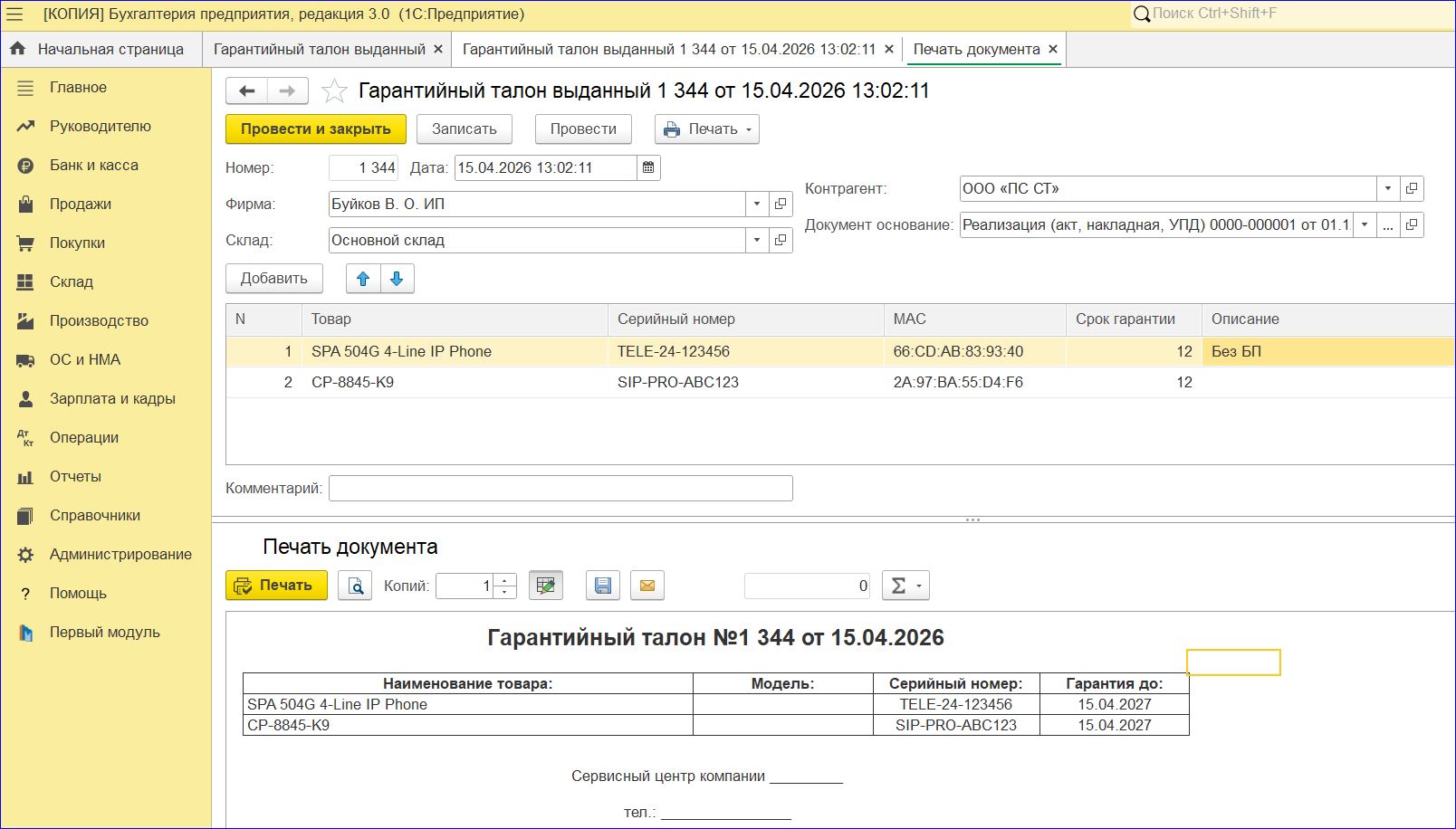Switch to Начальная страница tab
This screenshot has height=829, width=1456.
pyautogui.click(x=97, y=49)
